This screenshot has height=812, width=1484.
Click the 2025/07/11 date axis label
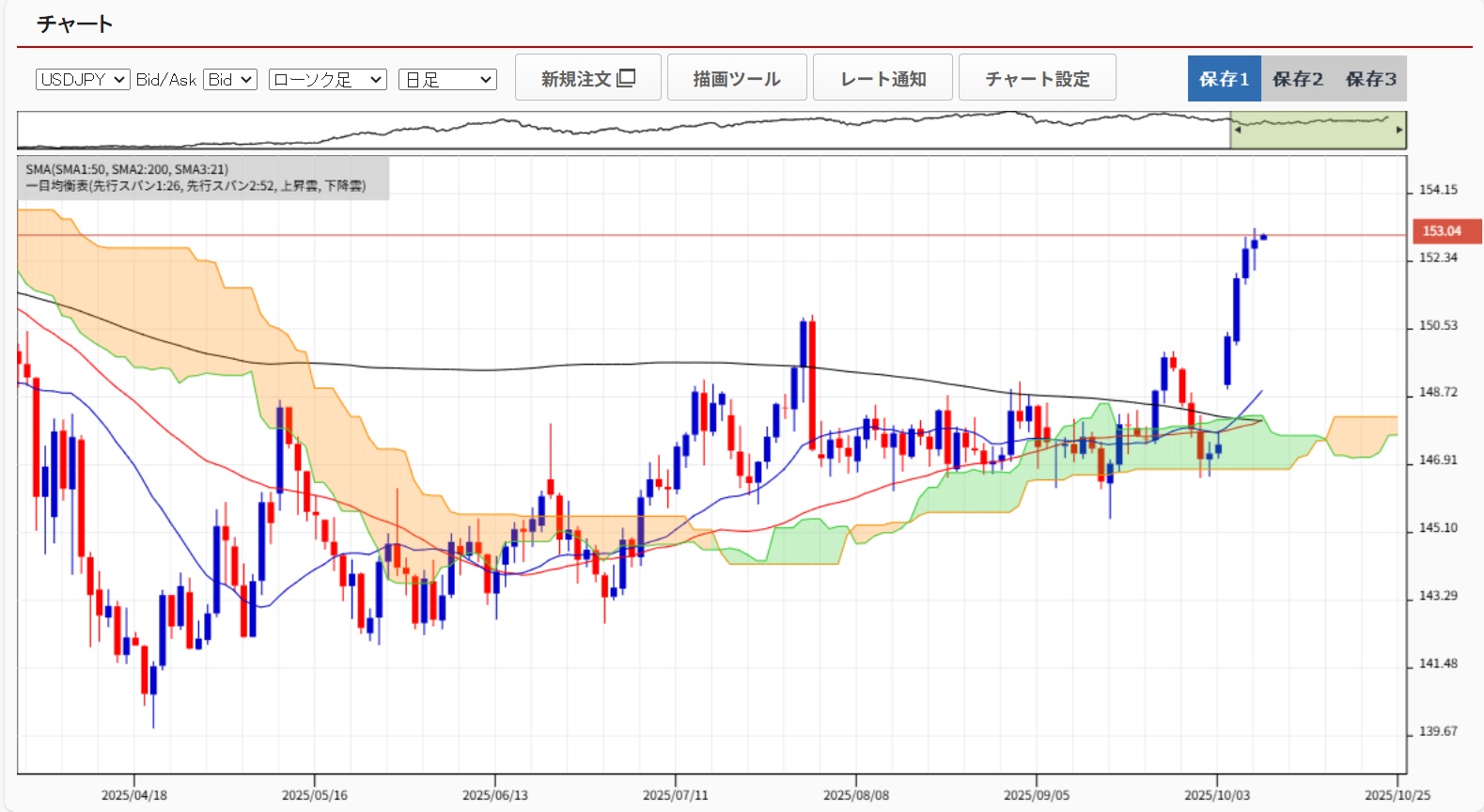(x=675, y=795)
